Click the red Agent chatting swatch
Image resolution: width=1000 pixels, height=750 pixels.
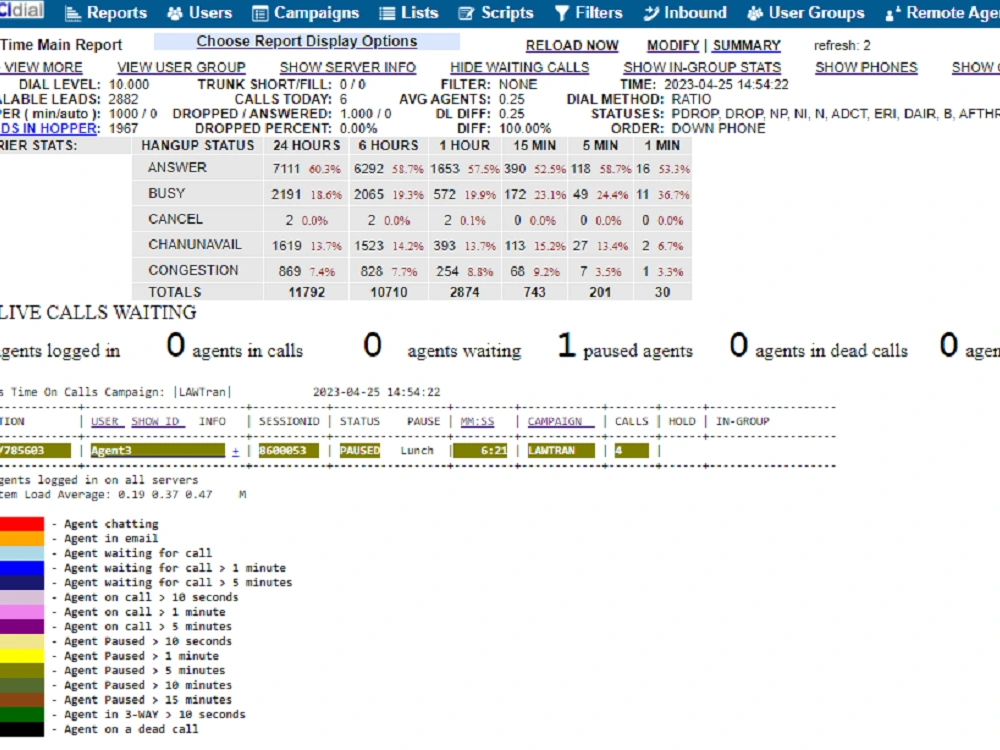22,524
